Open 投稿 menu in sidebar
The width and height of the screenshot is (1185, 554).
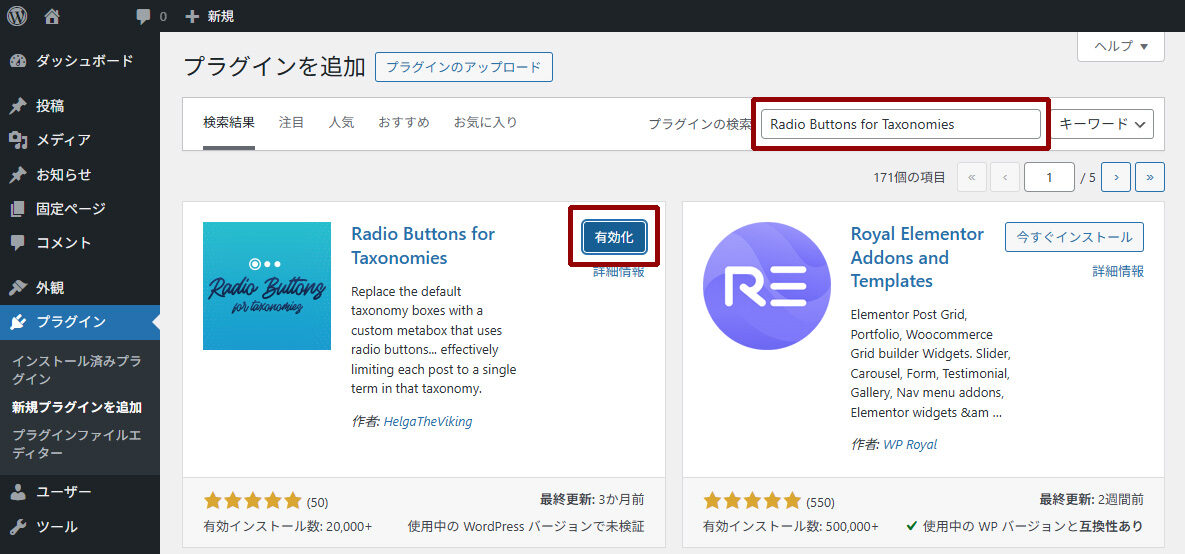[x=80, y=106]
